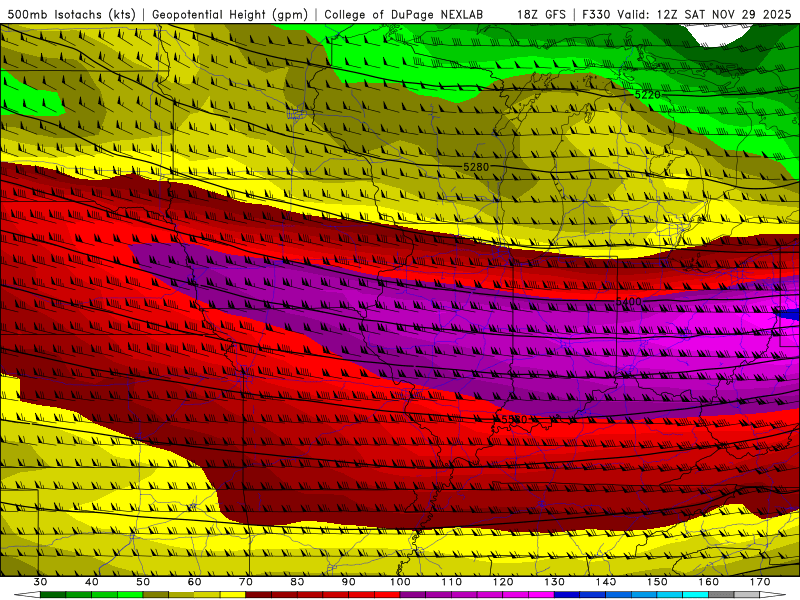Click the color bar label 30
Viewport: 800px width, 600px height.
(40, 582)
